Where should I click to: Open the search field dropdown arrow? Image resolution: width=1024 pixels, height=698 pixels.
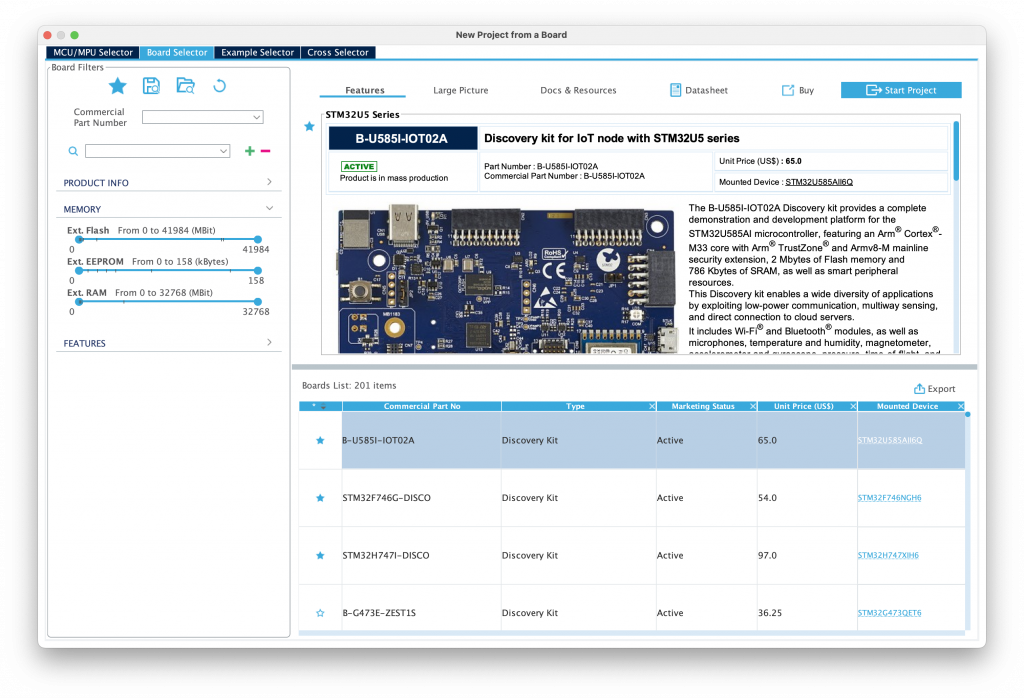[223, 151]
